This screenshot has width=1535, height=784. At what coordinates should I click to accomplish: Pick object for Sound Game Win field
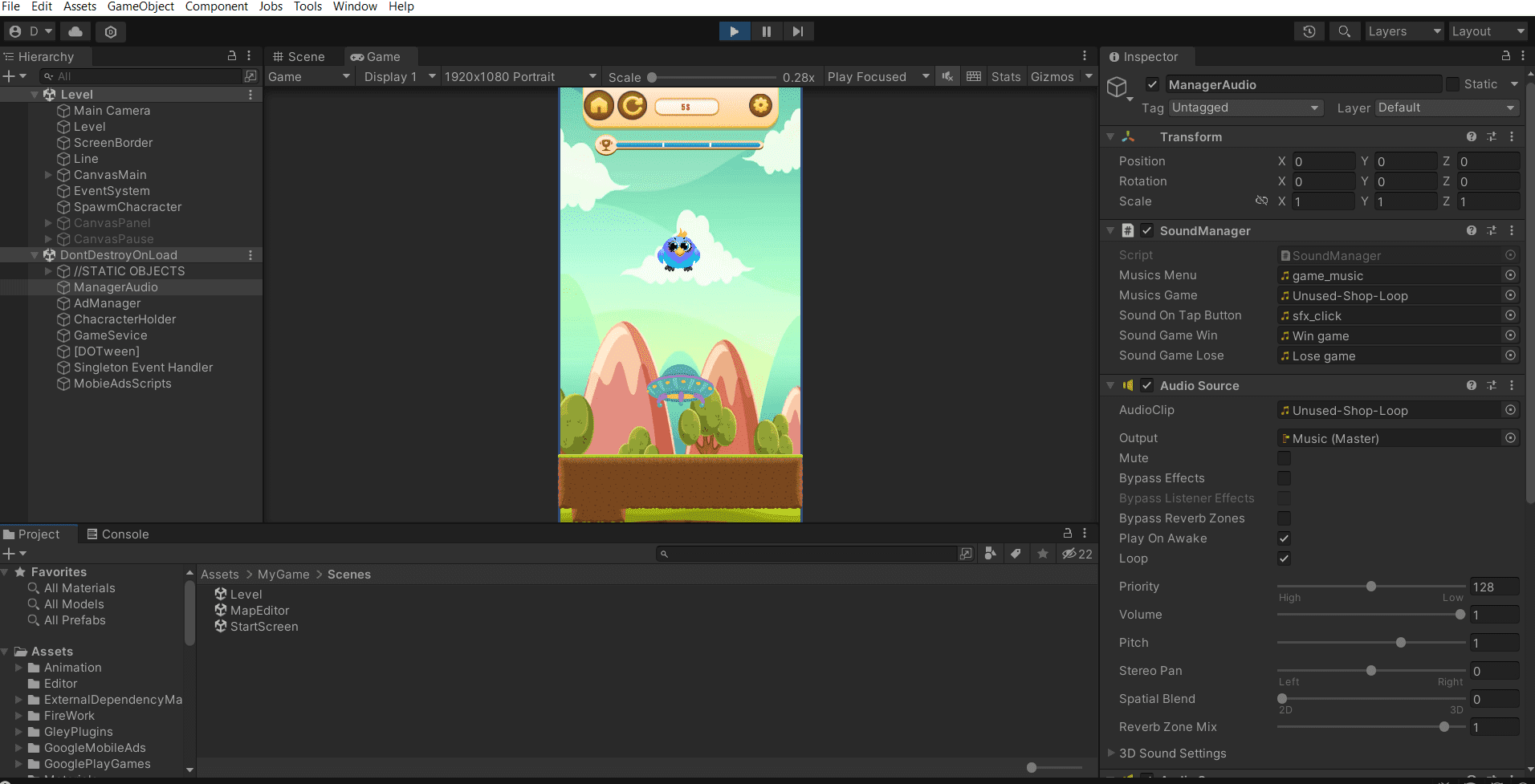click(1510, 335)
